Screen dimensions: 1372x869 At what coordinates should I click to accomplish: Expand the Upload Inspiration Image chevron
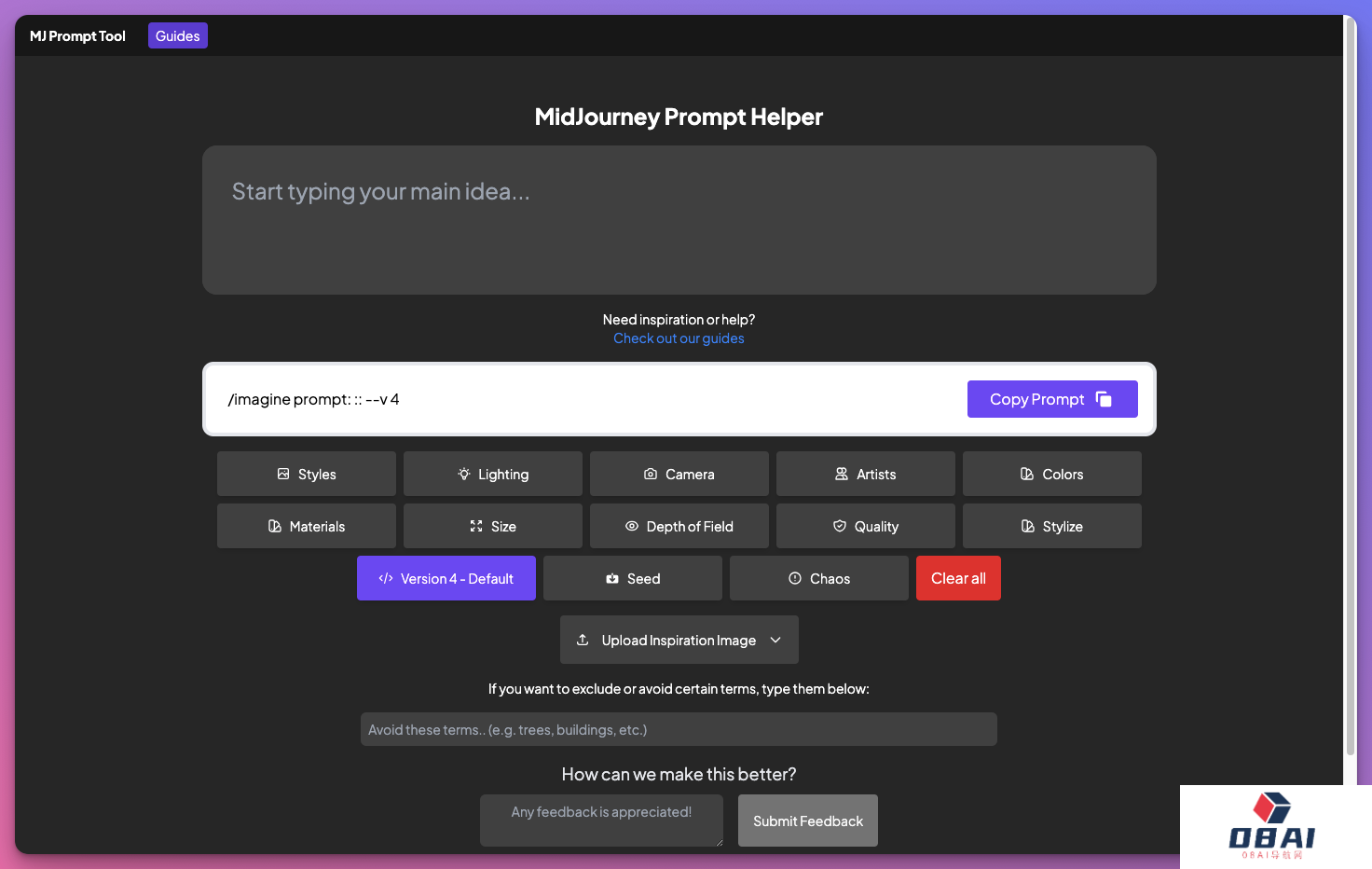[x=775, y=640]
